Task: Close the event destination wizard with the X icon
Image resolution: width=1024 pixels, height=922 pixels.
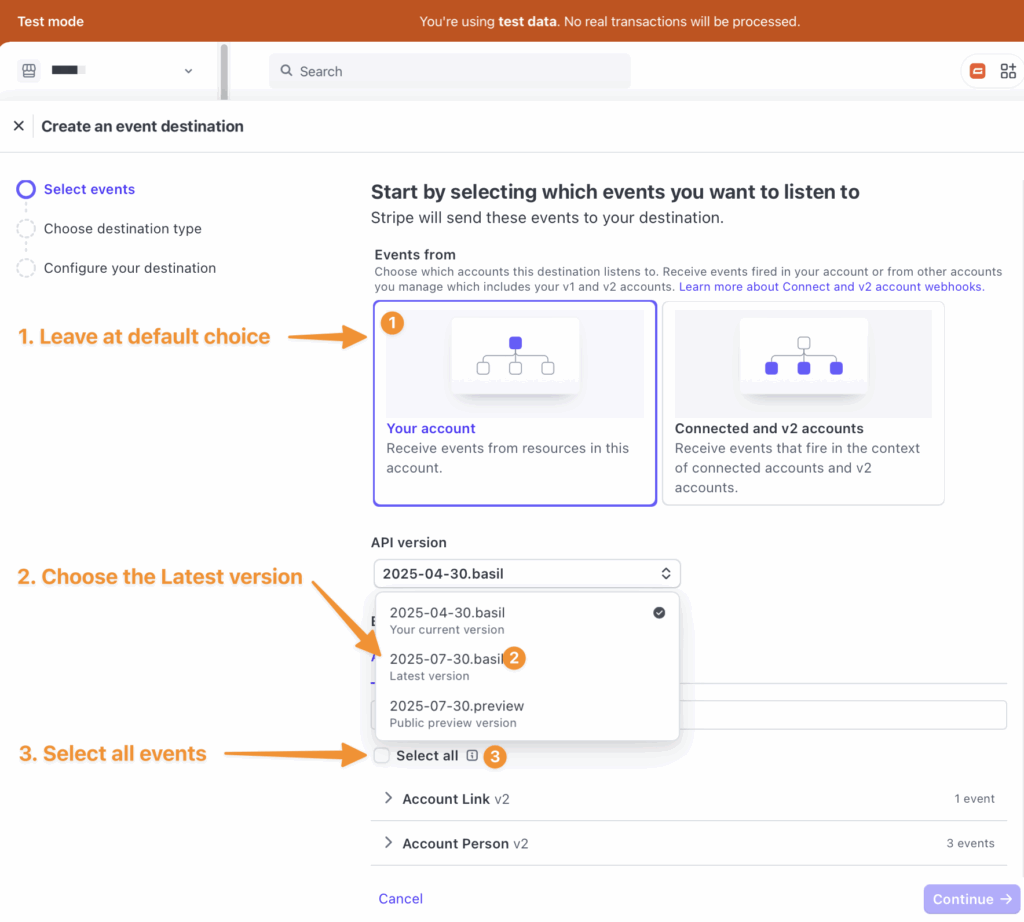Action: 18,125
